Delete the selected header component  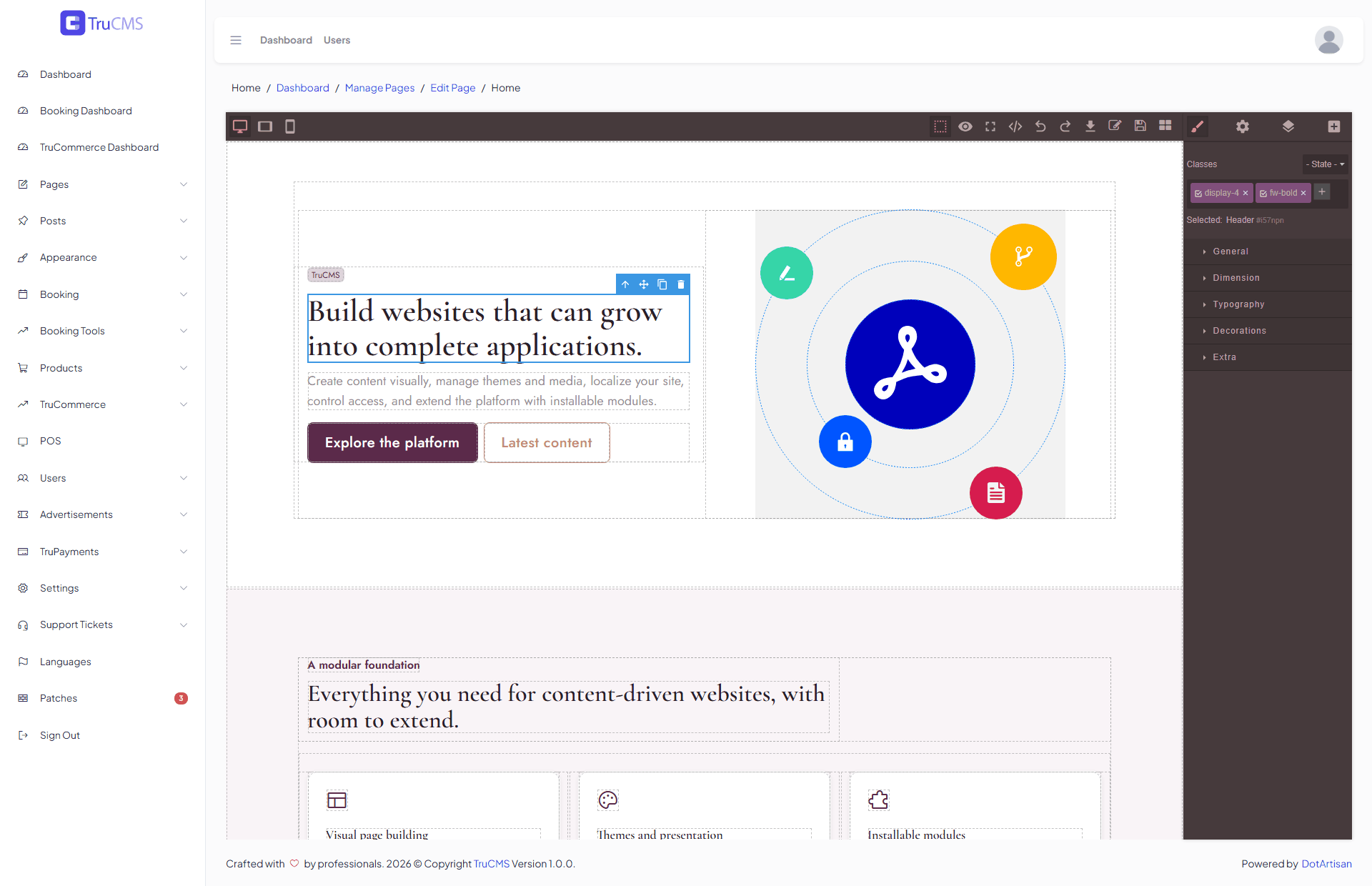(681, 284)
